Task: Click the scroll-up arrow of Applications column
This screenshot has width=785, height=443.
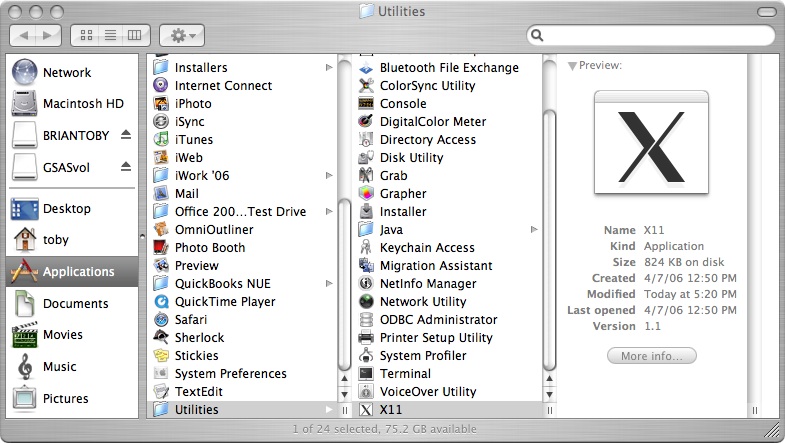Action: (344, 379)
